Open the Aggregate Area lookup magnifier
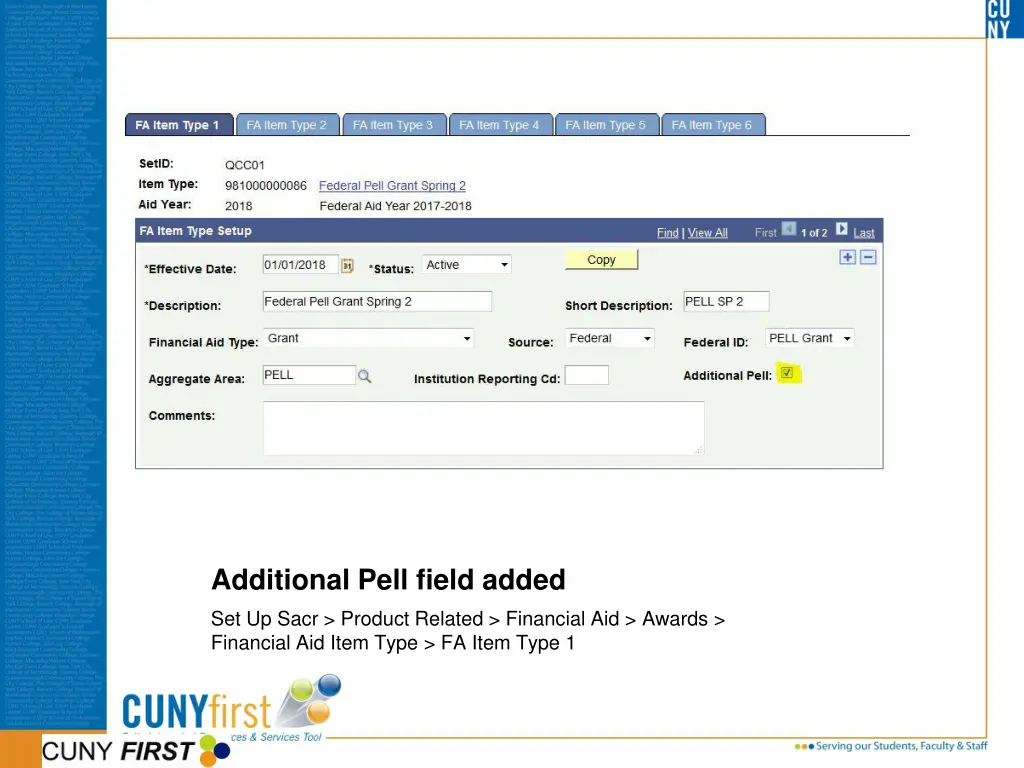The width and height of the screenshot is (1024, 768). [x=364, y=376]
